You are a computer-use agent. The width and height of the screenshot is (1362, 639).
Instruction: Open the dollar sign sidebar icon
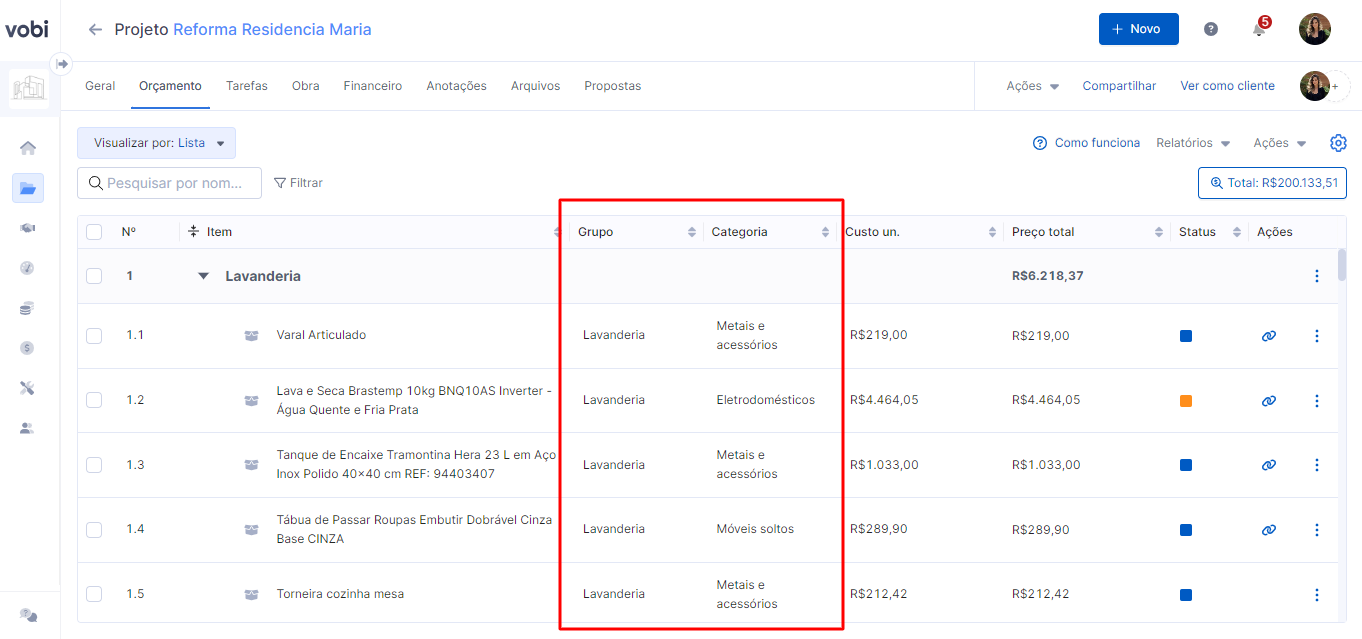point(28,348)
